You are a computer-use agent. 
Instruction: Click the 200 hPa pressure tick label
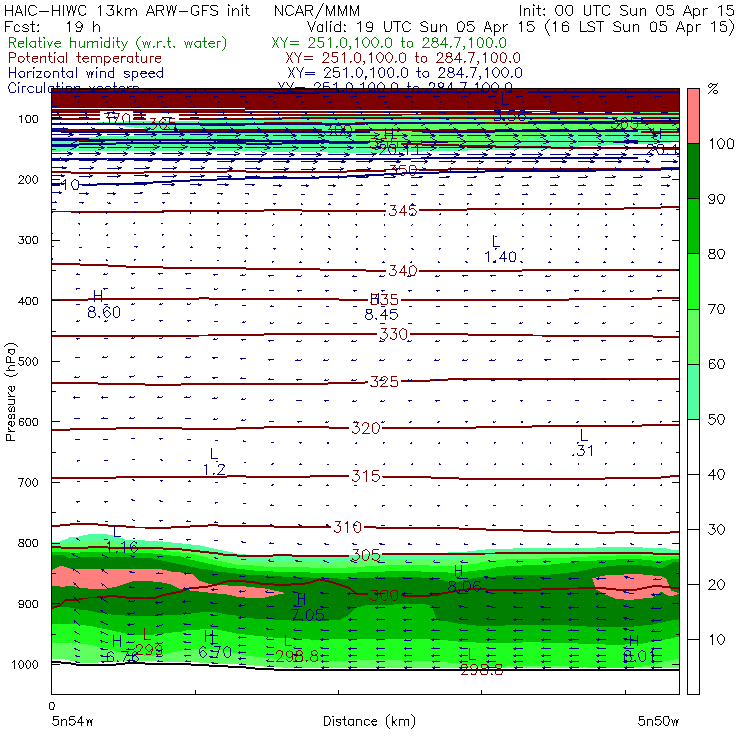tap(28, 179)
